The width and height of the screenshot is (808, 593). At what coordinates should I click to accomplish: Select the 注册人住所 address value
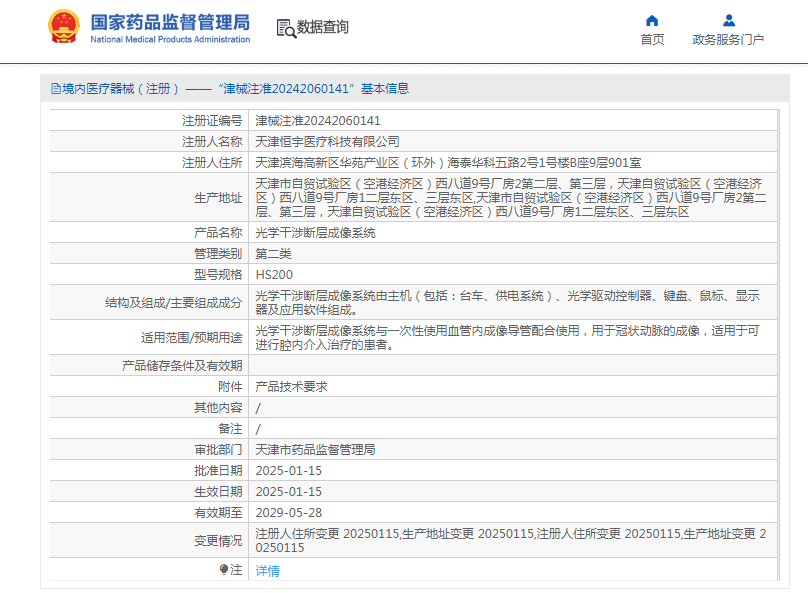[448, 163]
